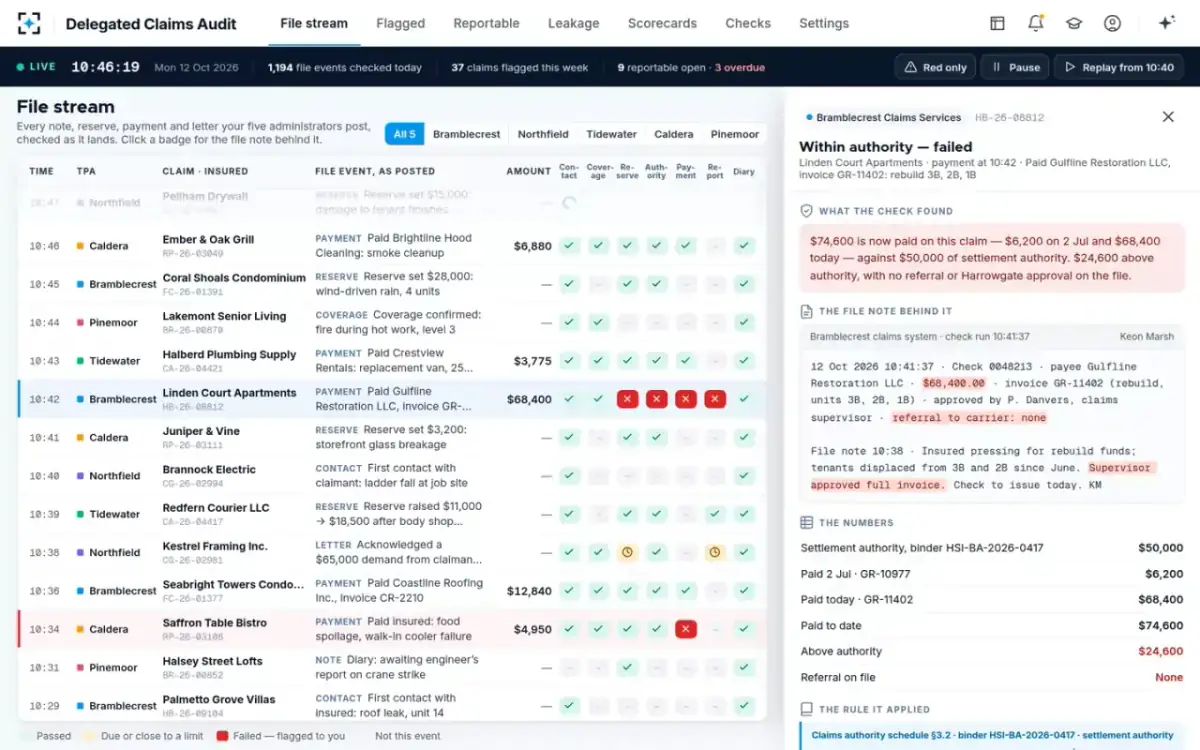Click the failed Authority badge for Linden Court Apartments
The height and width of the screenshot is (750, 1200).
pyautogui.click(x=656, y=399)
